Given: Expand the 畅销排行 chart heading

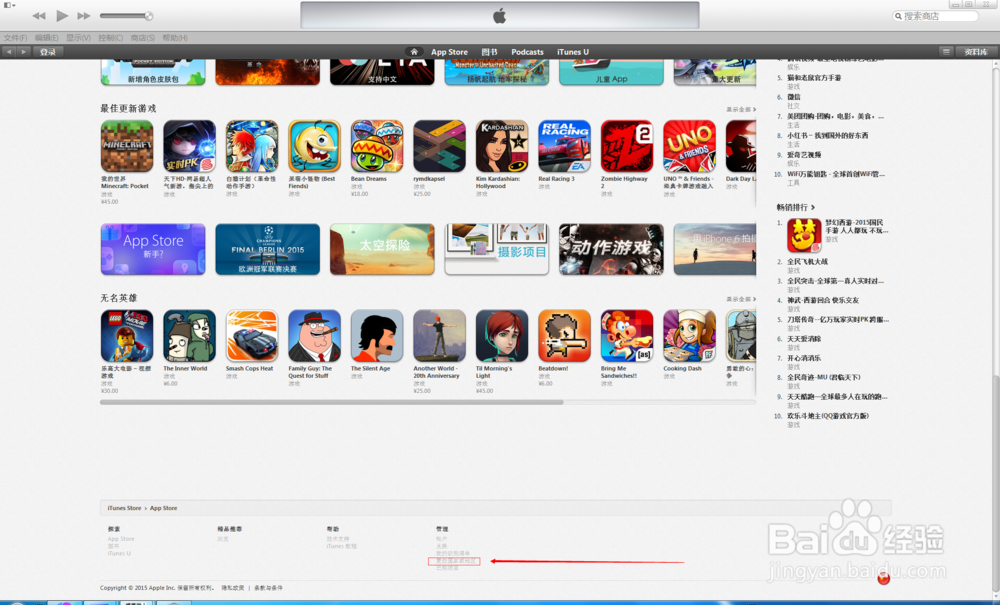Looking at the screenshot, I should tap(795, 207).
